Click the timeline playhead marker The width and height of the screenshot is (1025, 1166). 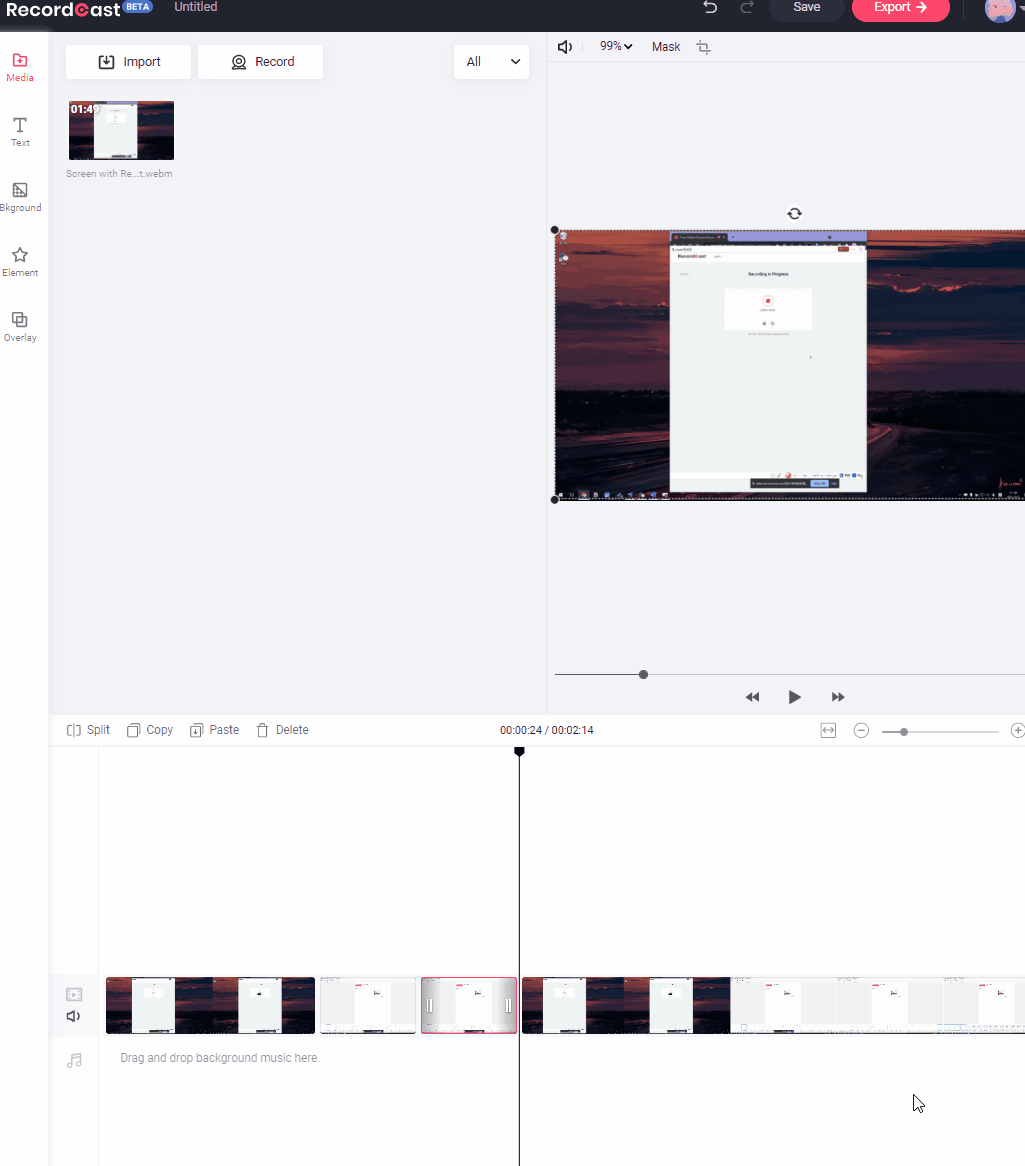pos(519,752)
